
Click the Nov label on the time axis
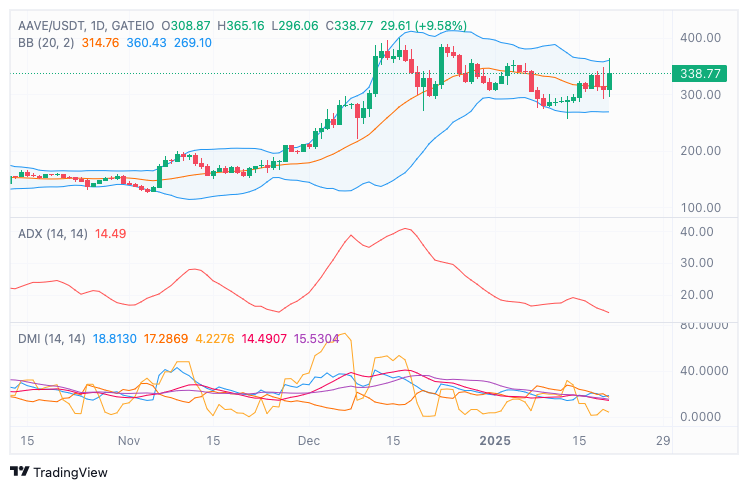tap(128, 440)
